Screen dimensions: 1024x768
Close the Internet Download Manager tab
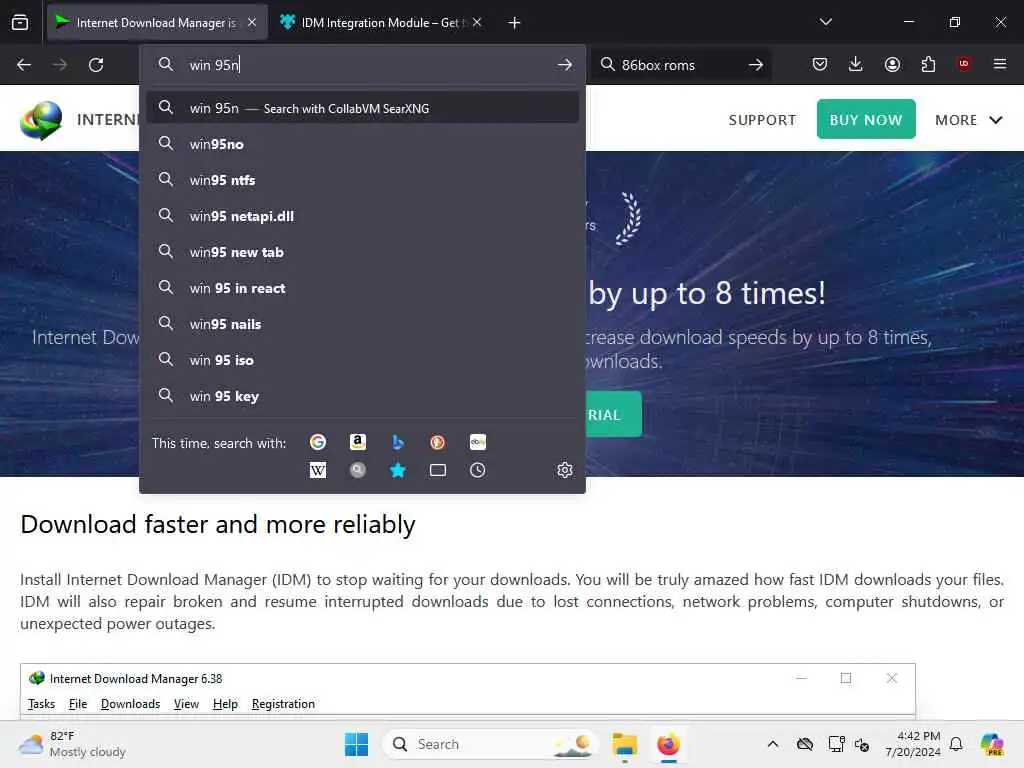point(252,22)
